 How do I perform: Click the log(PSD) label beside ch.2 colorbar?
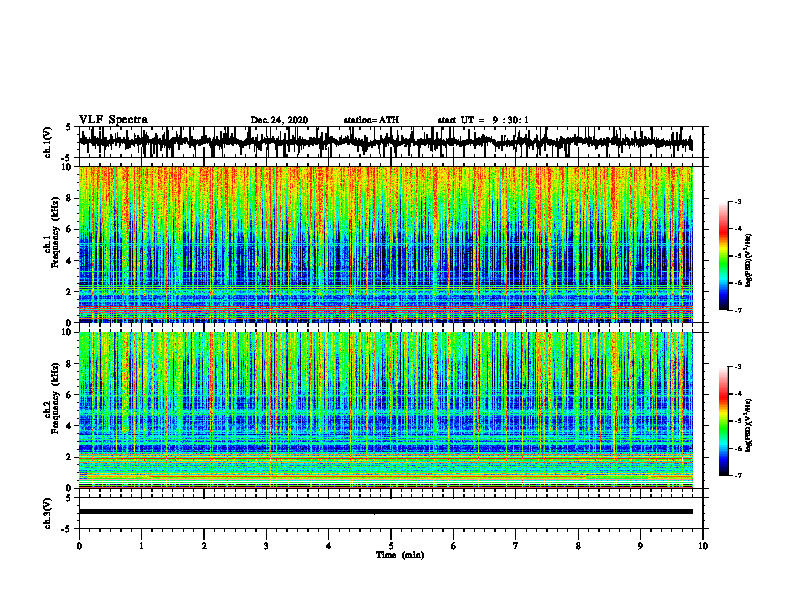[749, 425]
